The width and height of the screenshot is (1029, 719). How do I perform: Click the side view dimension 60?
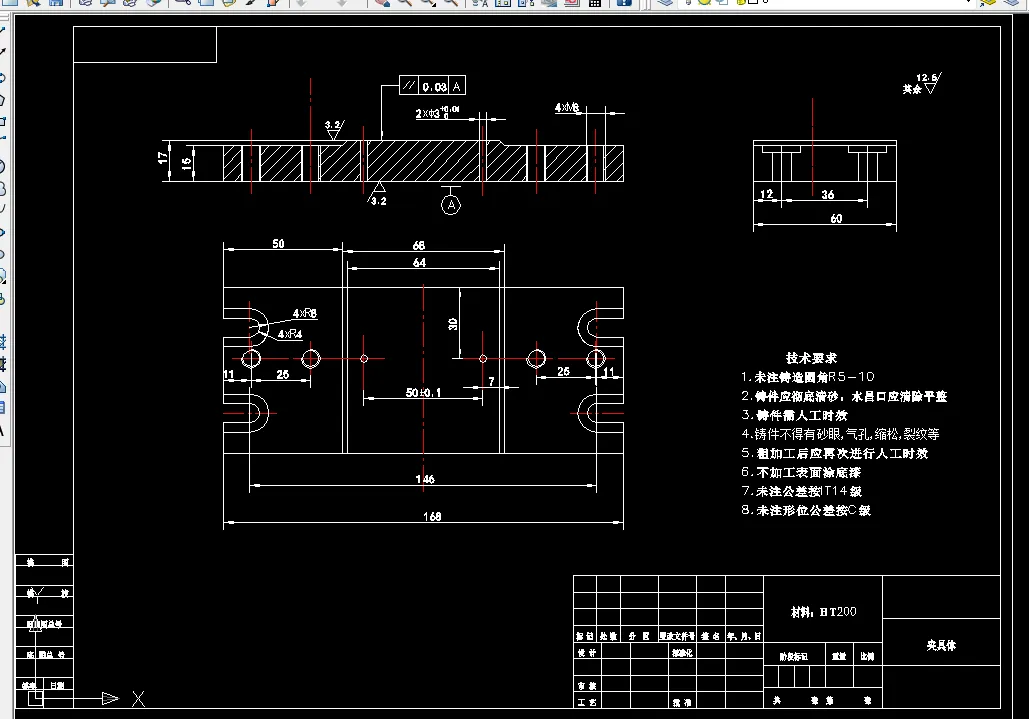(x=836, y=218)
